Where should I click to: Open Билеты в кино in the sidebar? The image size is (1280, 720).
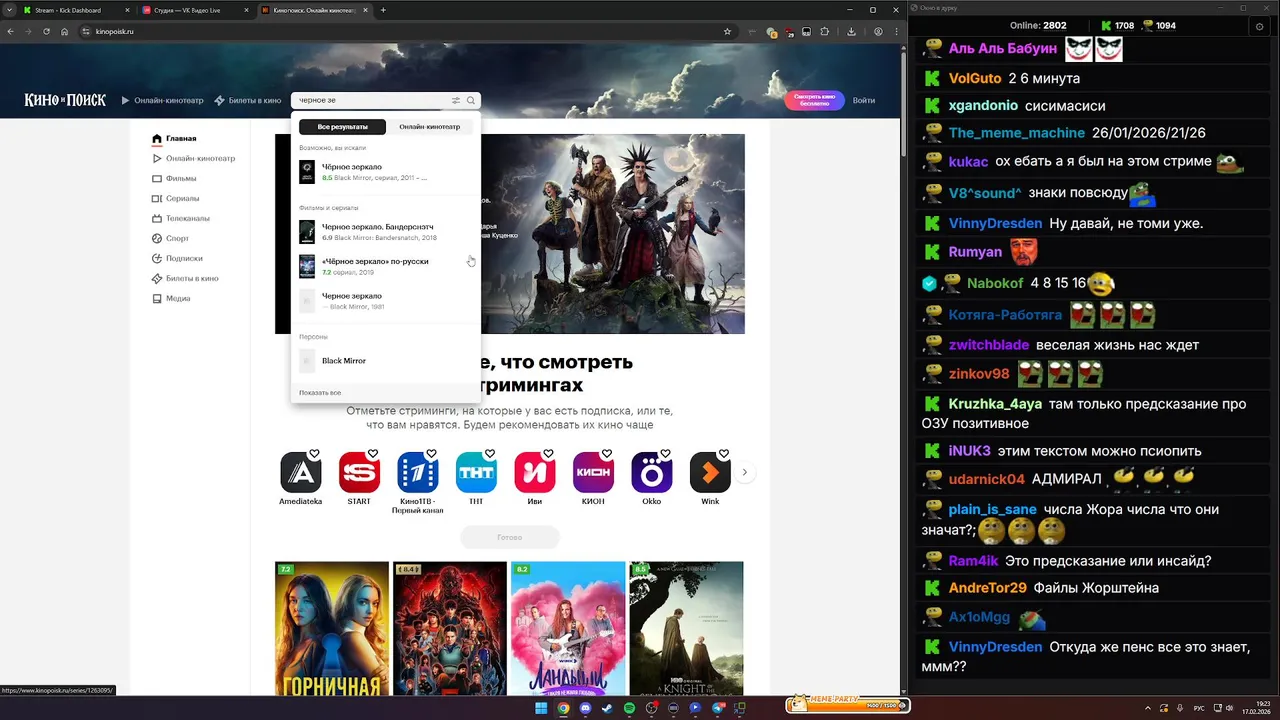pyautogui.click(x=185, y=278)
